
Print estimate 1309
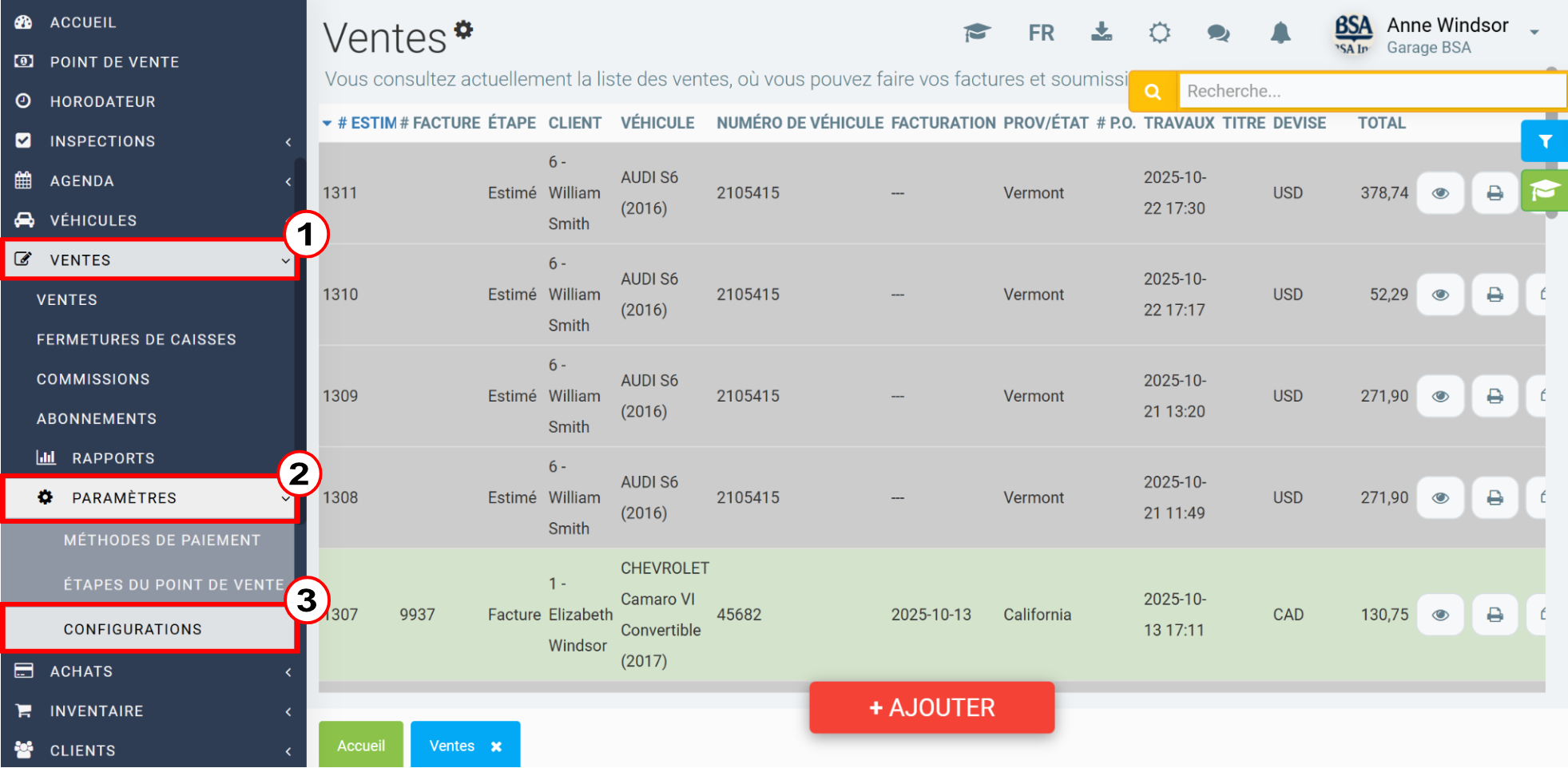pos(1495,396)
